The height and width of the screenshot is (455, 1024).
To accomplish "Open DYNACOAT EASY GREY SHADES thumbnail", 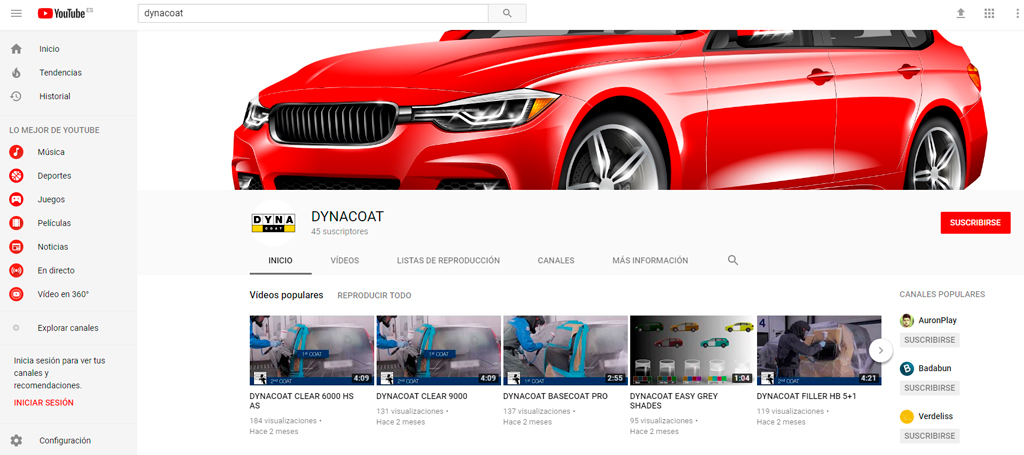I will pyautogui.click(x=692, y=351).
